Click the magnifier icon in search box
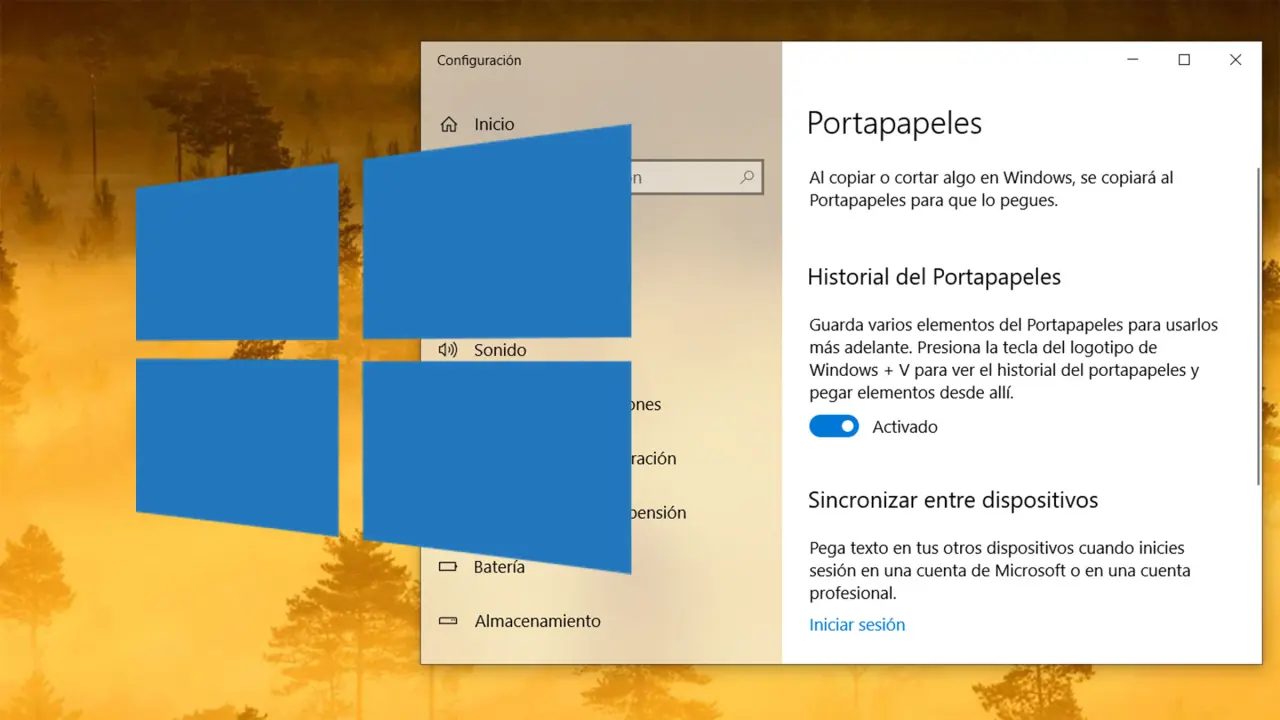Image resolution: width=1280 pixels, height=720 pixels. [747, 178]
